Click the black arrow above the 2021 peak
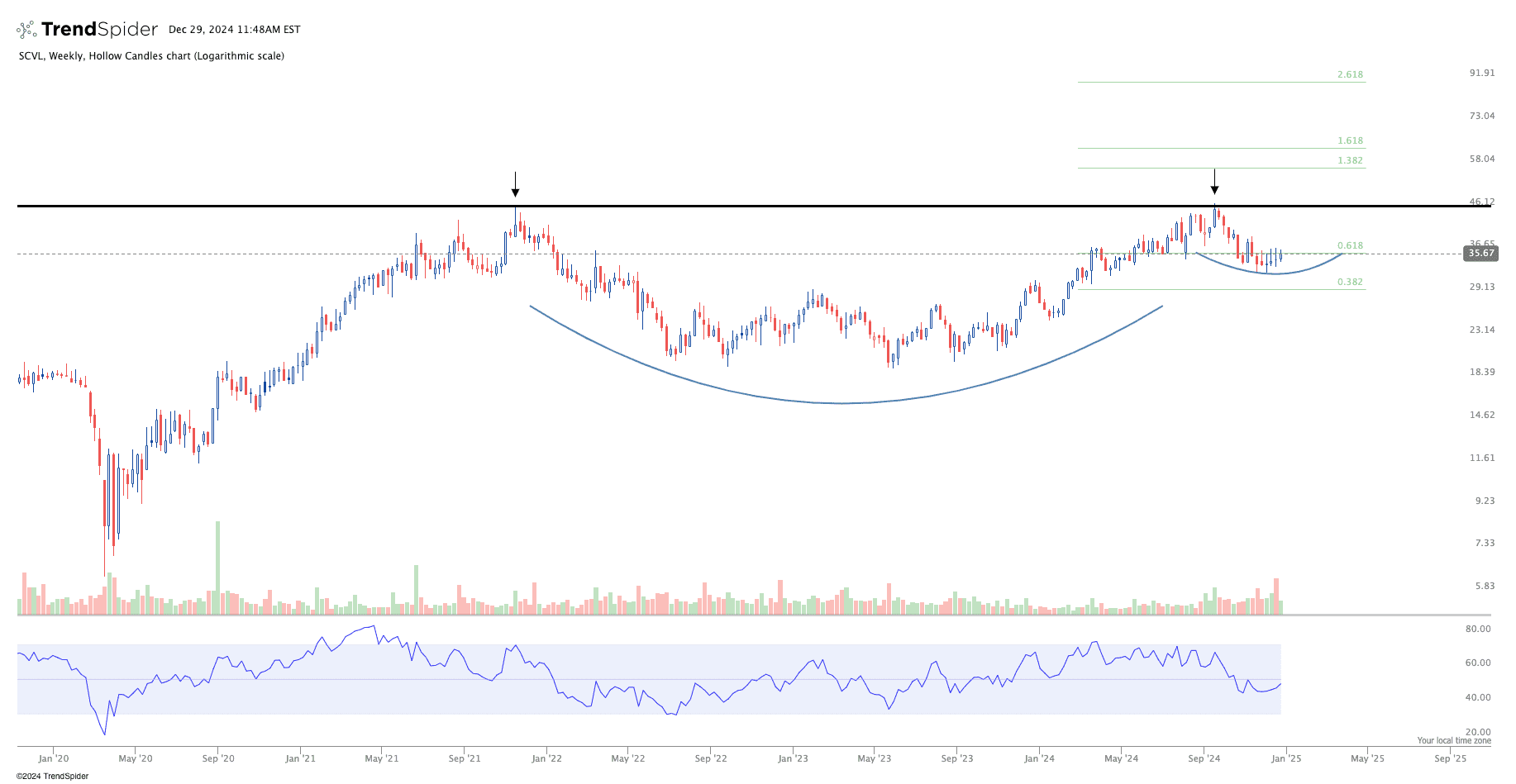 click(x=515, y=185)
